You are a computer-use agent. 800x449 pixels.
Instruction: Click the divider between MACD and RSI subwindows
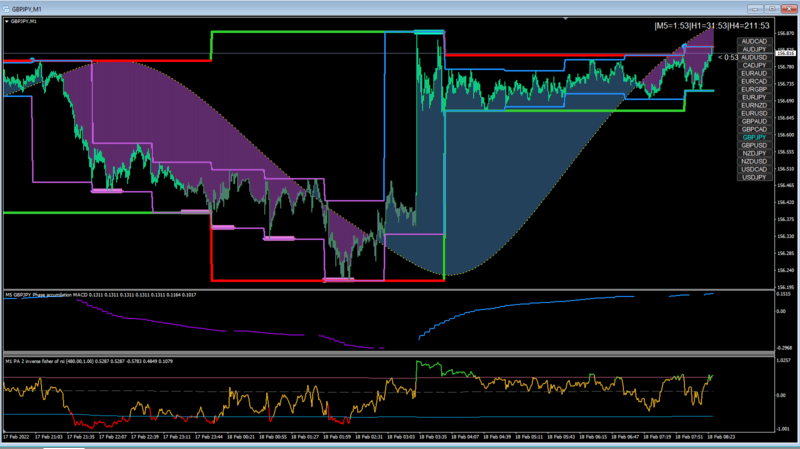pos(389,354)
